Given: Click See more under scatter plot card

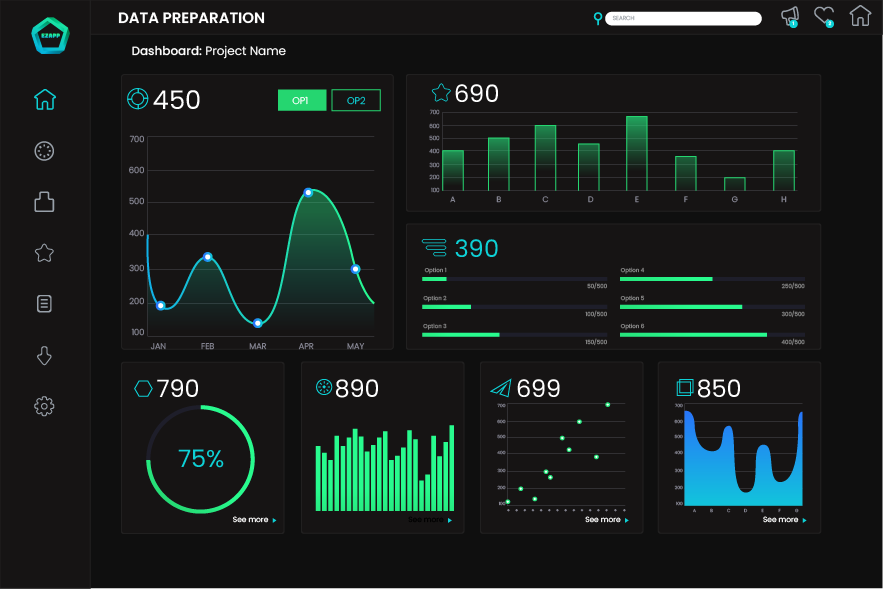Looking at the screenshot, I should [x=606, y=520].
